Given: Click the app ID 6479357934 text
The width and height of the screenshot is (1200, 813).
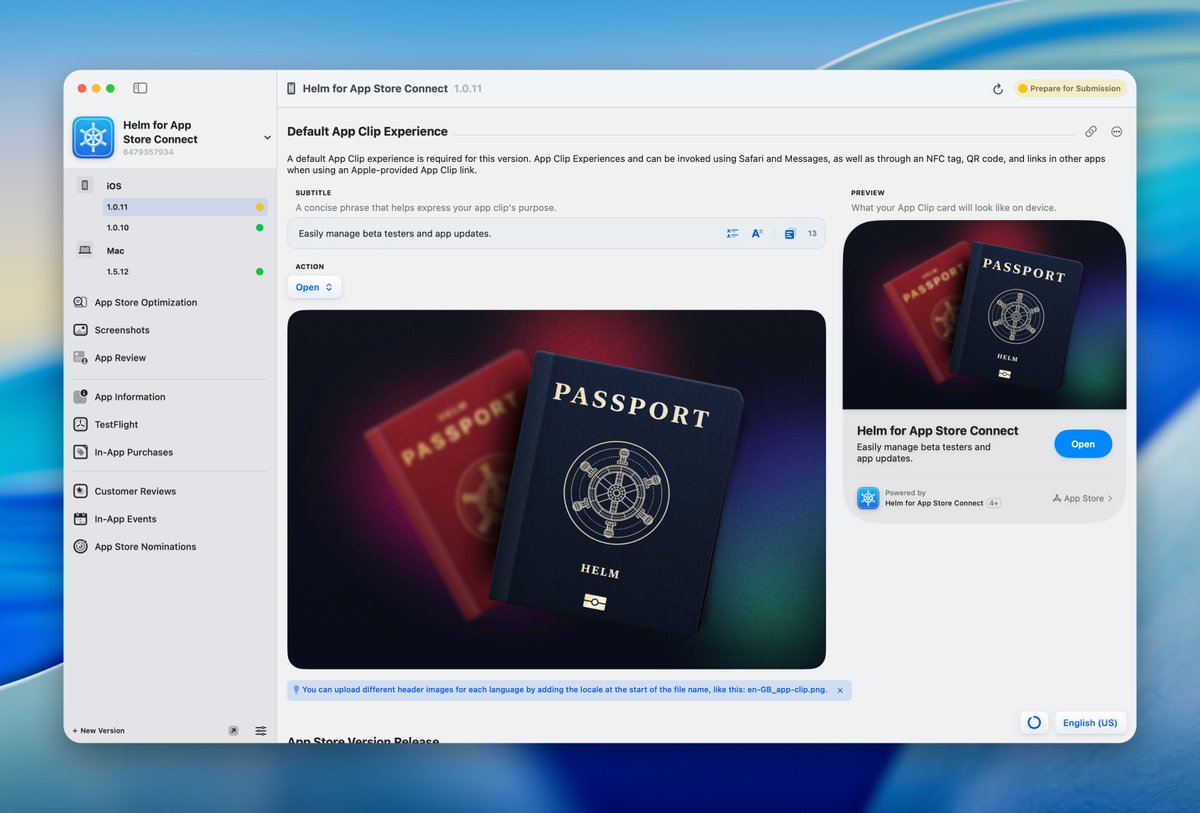Looking at the screenshot, I should [148, 153].
